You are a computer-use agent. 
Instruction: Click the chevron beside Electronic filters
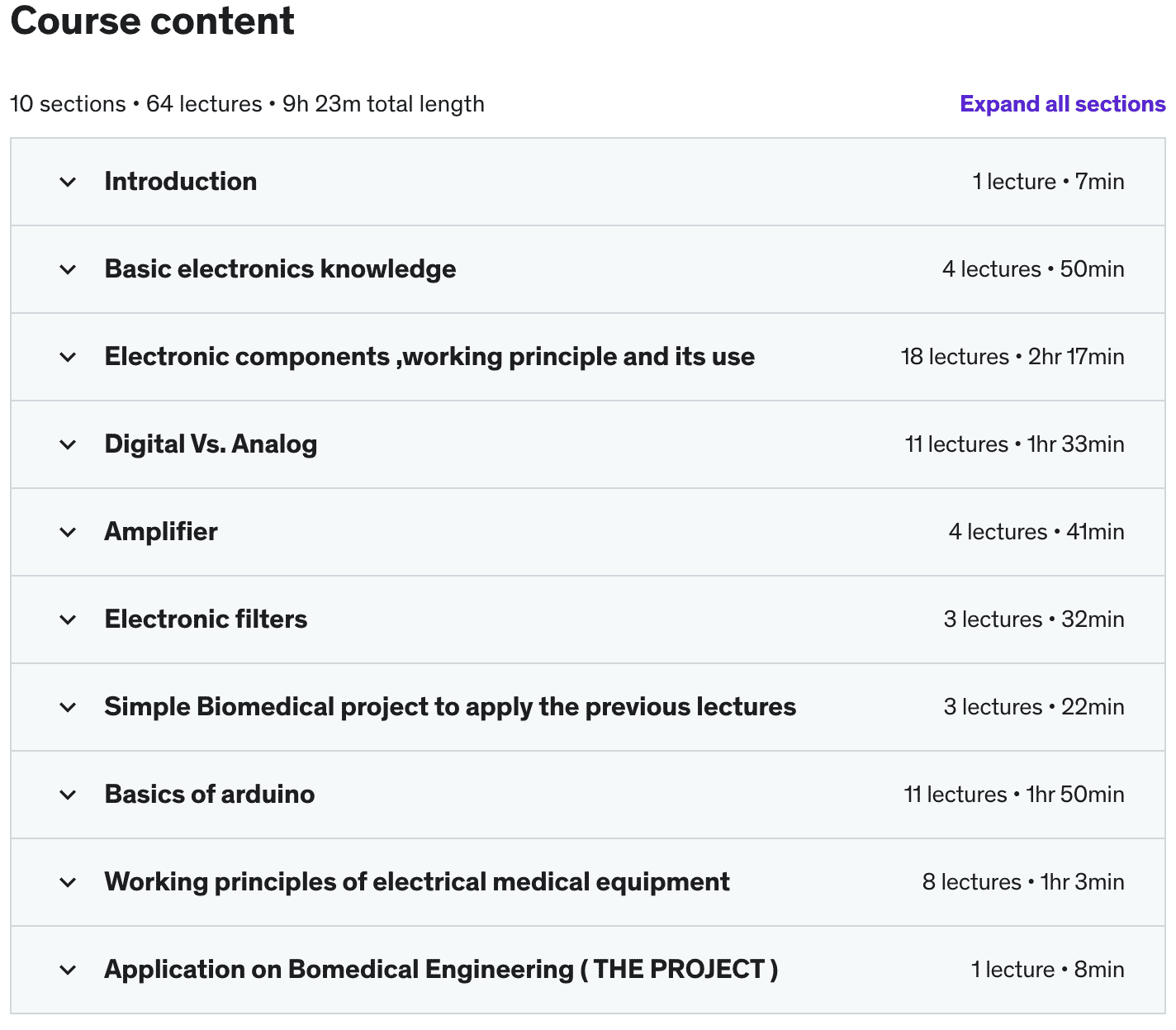point(69,619)
